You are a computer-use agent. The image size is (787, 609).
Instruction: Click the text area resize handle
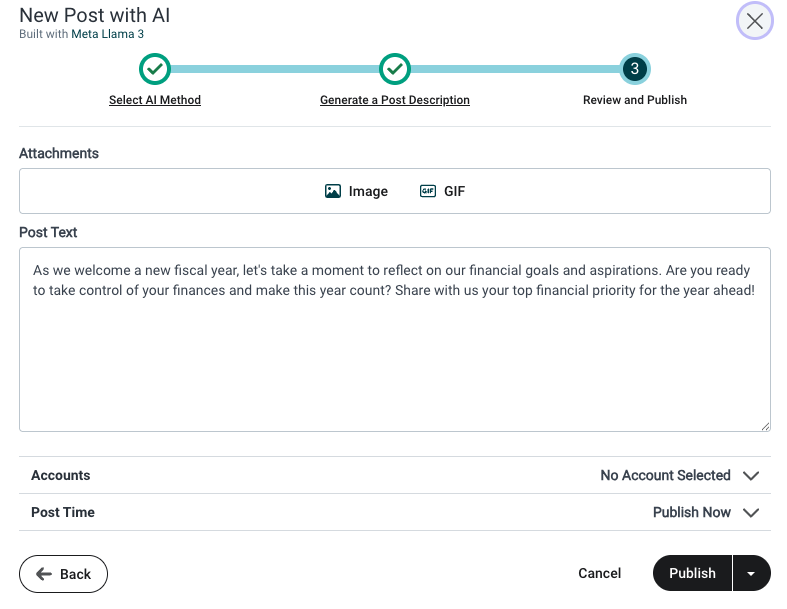point(765,426)
